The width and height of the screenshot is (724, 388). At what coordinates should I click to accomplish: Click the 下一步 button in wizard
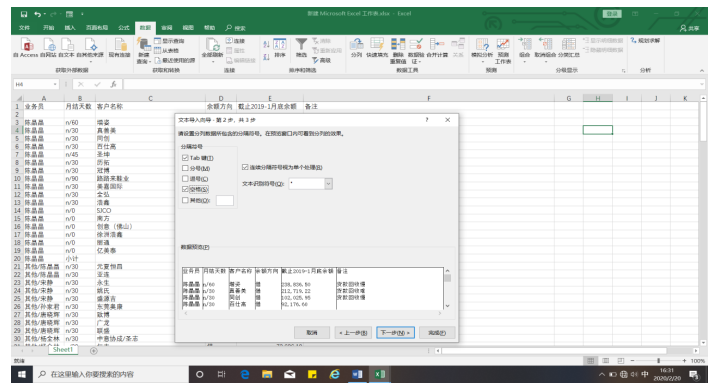click(x=396, y=333)
